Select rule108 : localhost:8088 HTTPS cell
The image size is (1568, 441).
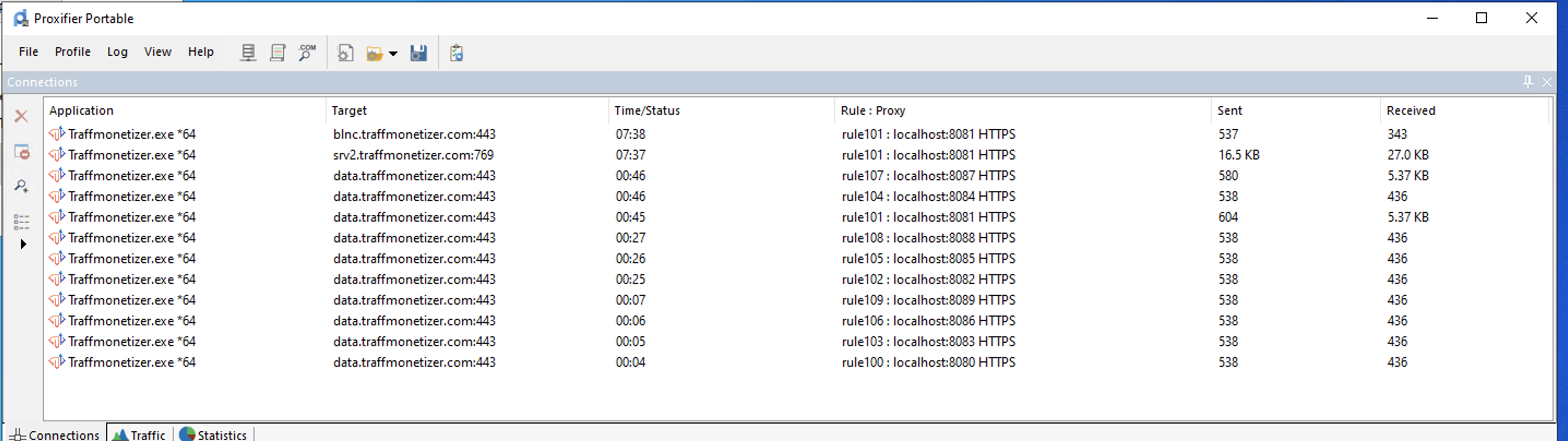click(x=929, y=237)
